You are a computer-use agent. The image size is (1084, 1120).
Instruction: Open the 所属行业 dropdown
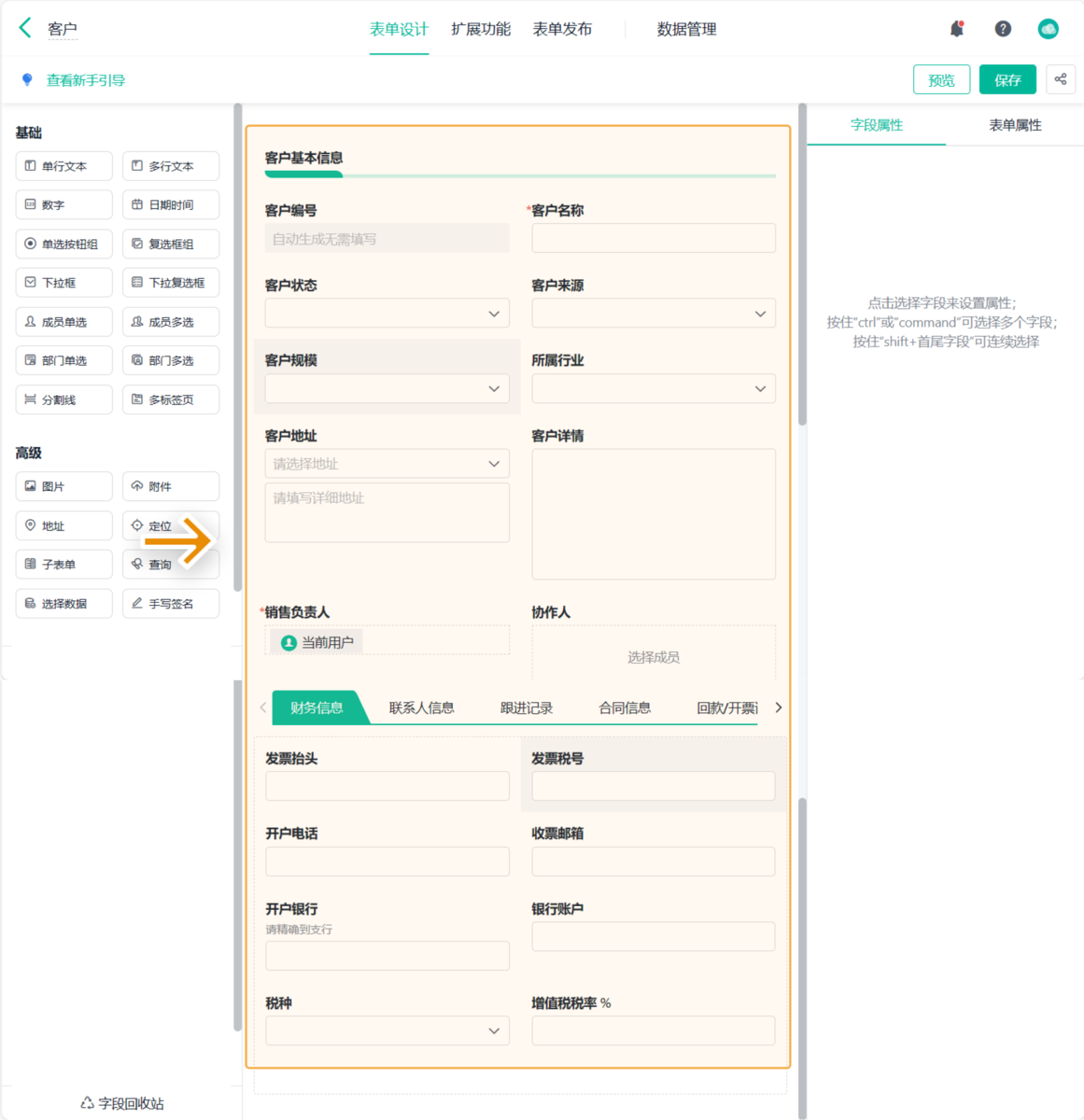[x=653, y=388]
